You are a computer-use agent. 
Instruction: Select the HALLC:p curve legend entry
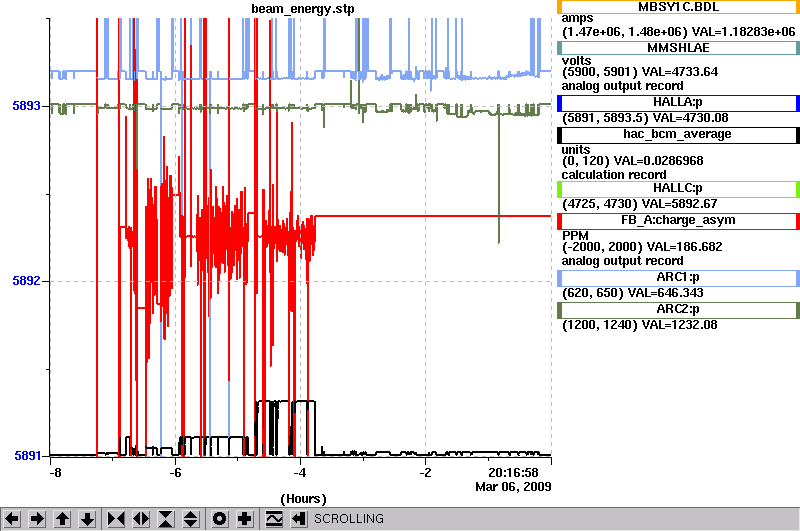(678, 189)
